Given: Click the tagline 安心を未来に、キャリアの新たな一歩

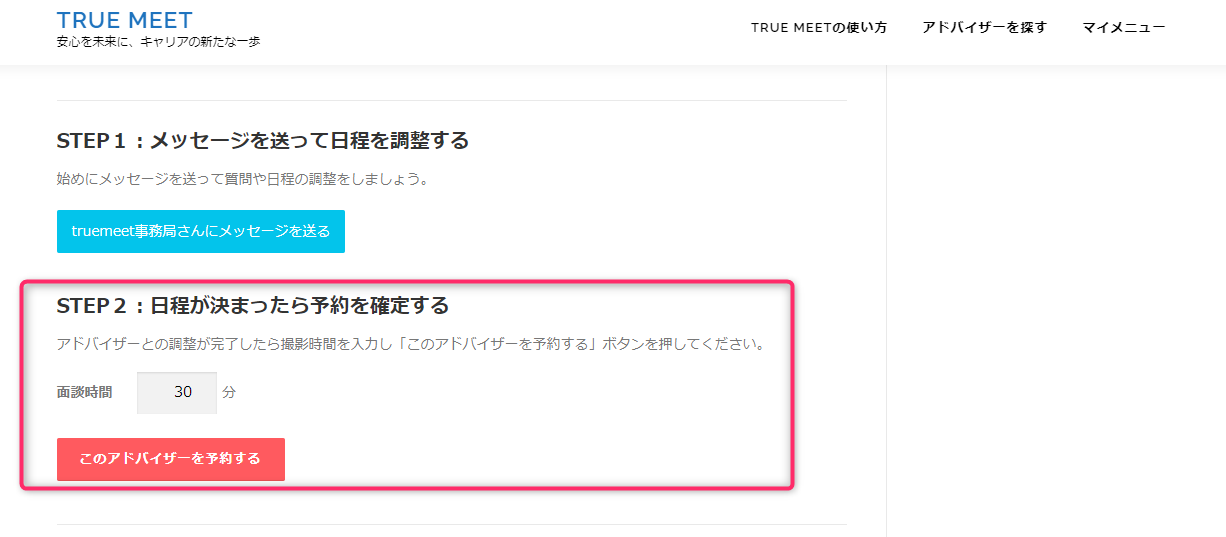Looking at the screenshot, I should 159,42.
